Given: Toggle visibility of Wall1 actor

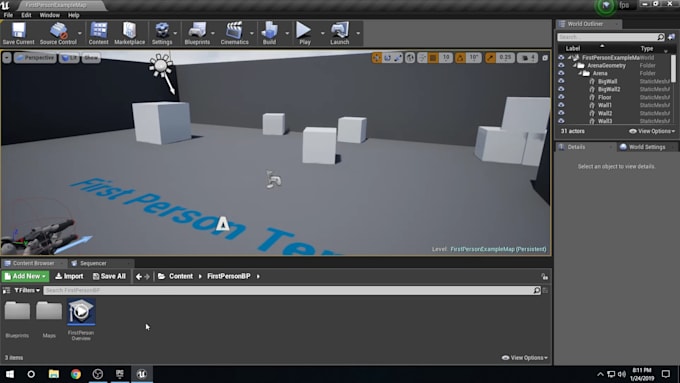Looking at the screenshot, I should point(561,105).
